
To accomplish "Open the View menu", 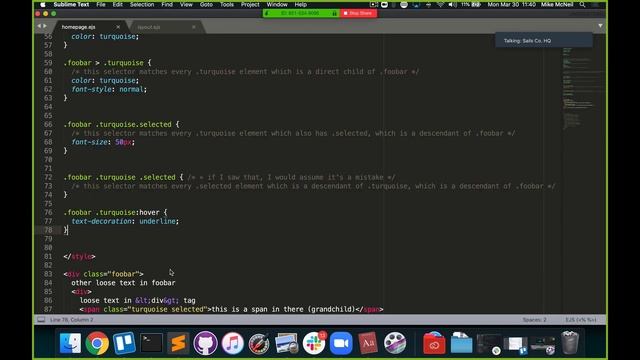I will (186, 4).
